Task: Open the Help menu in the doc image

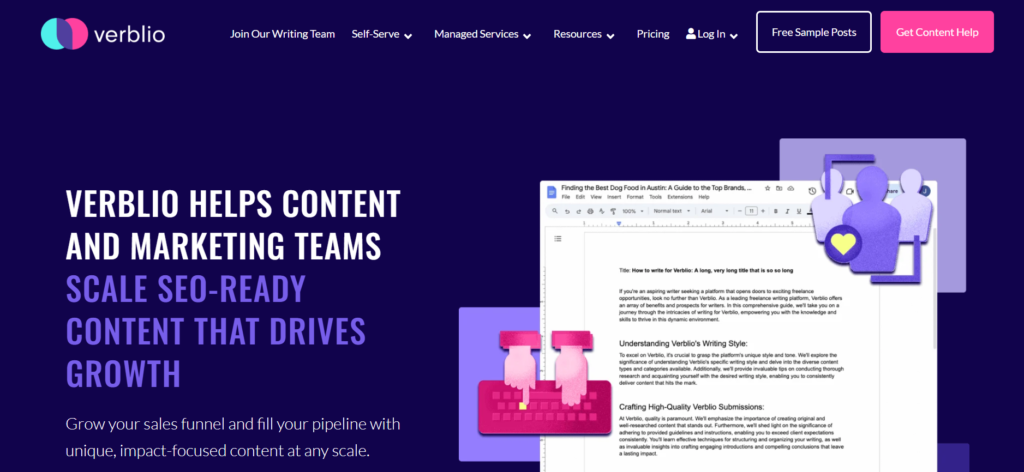Action: (x=704, y=197)
